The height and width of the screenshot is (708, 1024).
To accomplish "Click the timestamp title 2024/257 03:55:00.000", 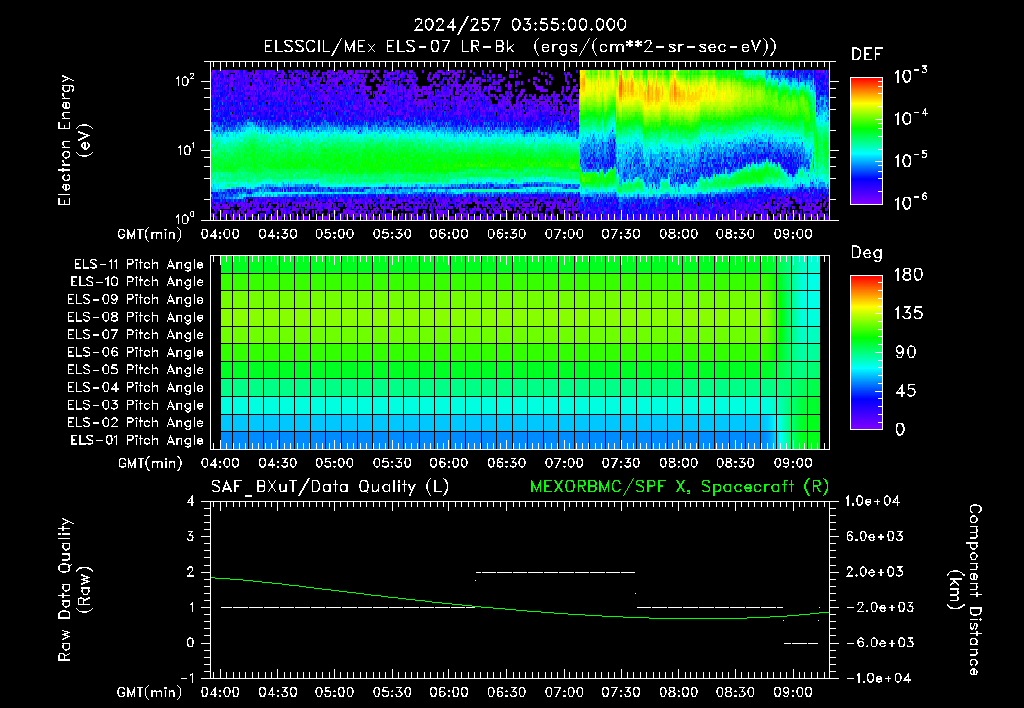I will coord(520,25).
